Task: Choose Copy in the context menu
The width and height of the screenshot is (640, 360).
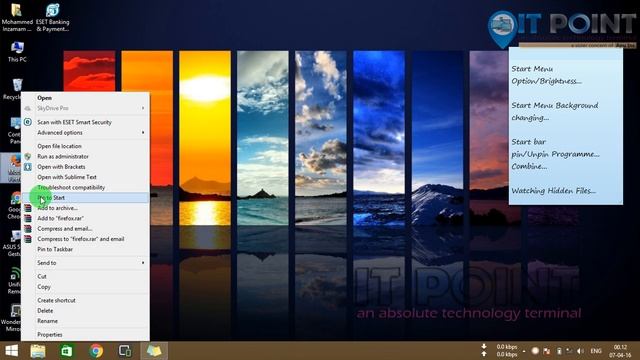Action: pyautogui.click(x=85, y=287)
